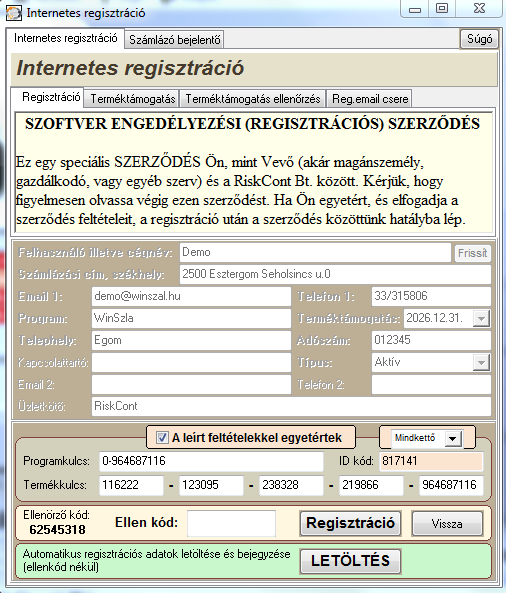
Task: Click the Regisztráció button
Action: tap(350, 523)
